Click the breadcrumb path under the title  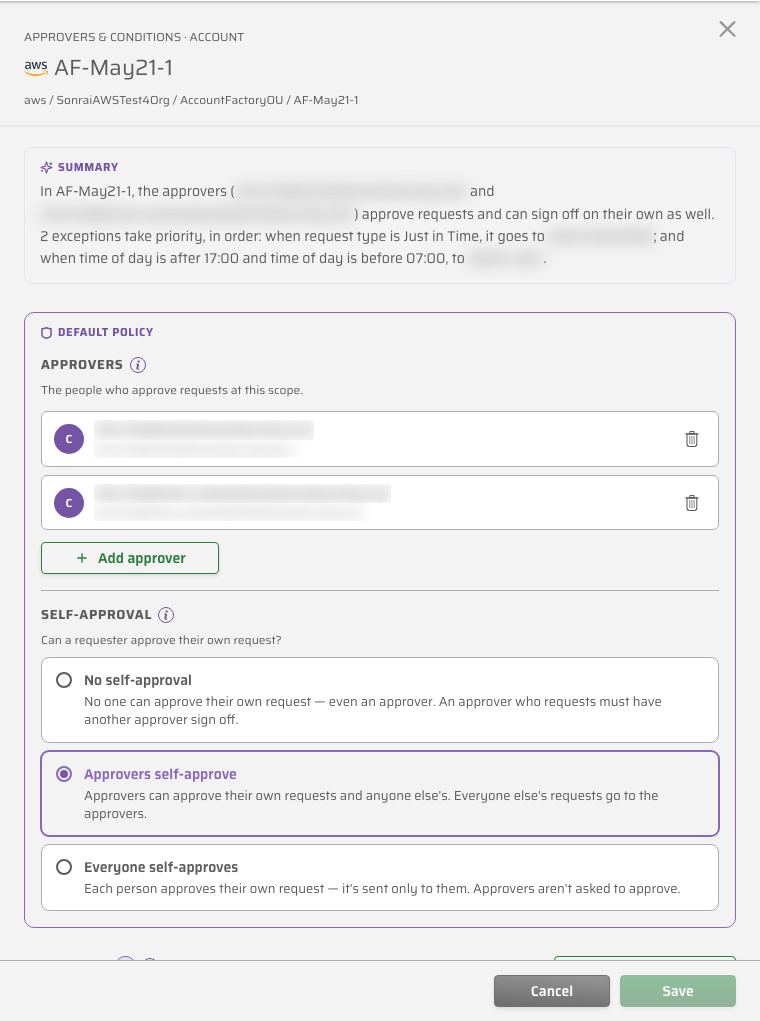pyautogui.click(x=191, y=100)
